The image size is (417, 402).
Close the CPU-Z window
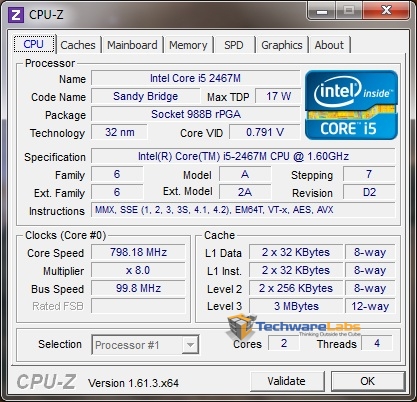[x=386, y=11]
